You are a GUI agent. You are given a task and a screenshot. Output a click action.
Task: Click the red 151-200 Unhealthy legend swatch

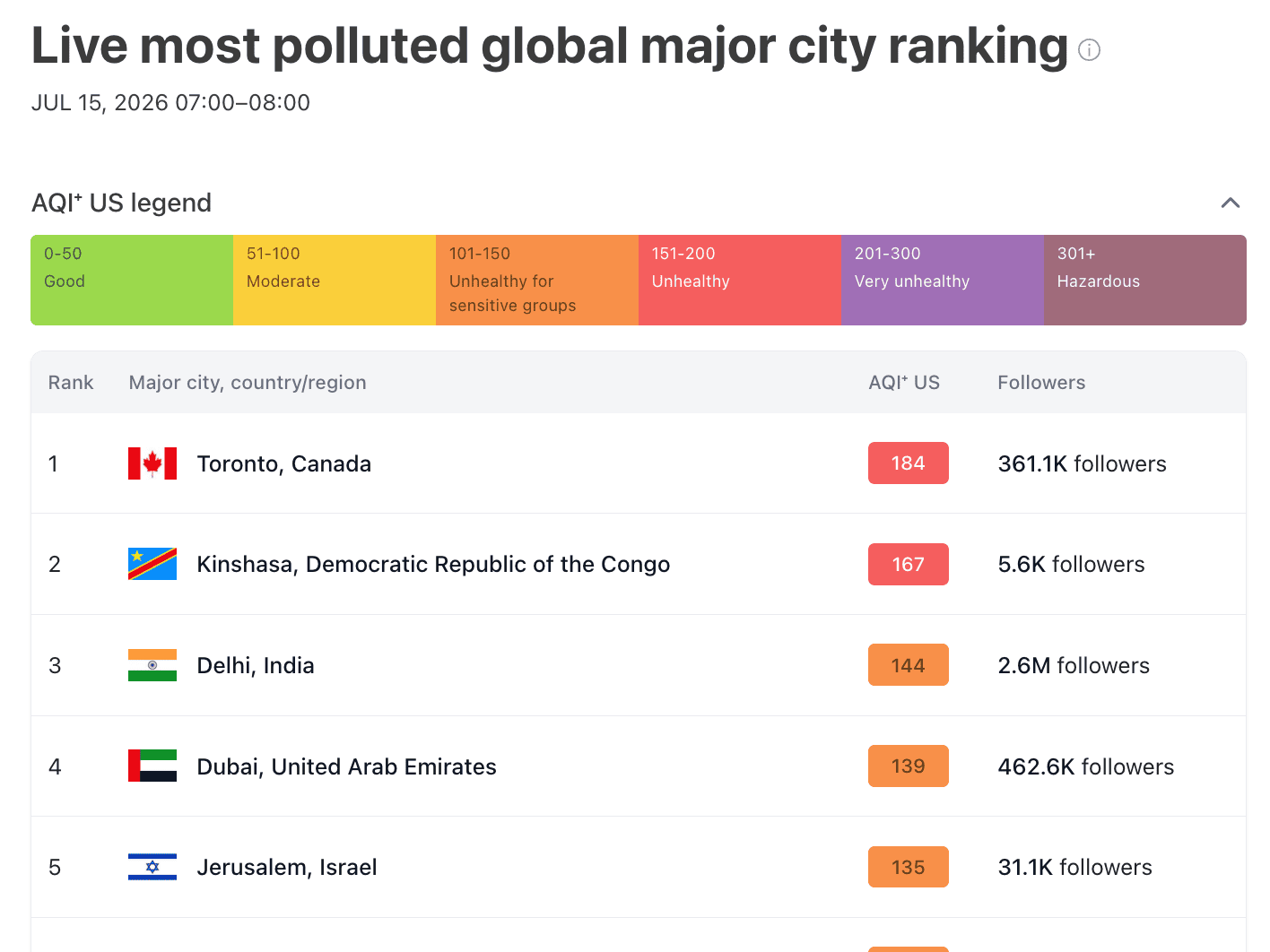click(x=740, y=280)
